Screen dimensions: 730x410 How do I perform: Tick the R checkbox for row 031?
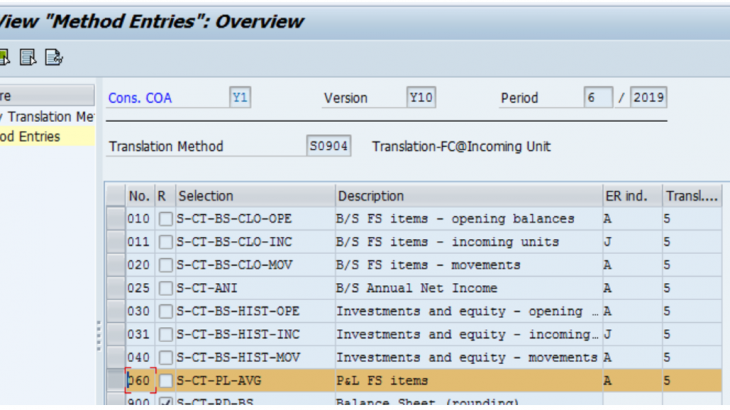pyautogui.click(x=165, y=334)
